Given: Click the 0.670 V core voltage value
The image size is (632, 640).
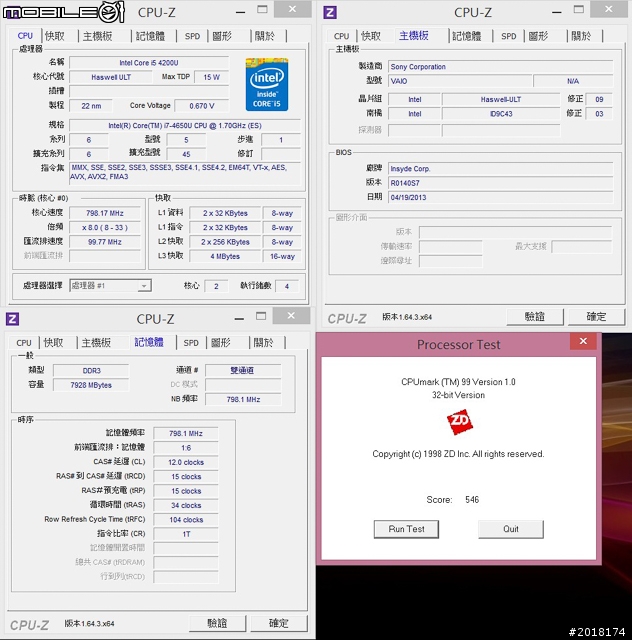Looking at the screenshot, I should [x=202, y=106].
